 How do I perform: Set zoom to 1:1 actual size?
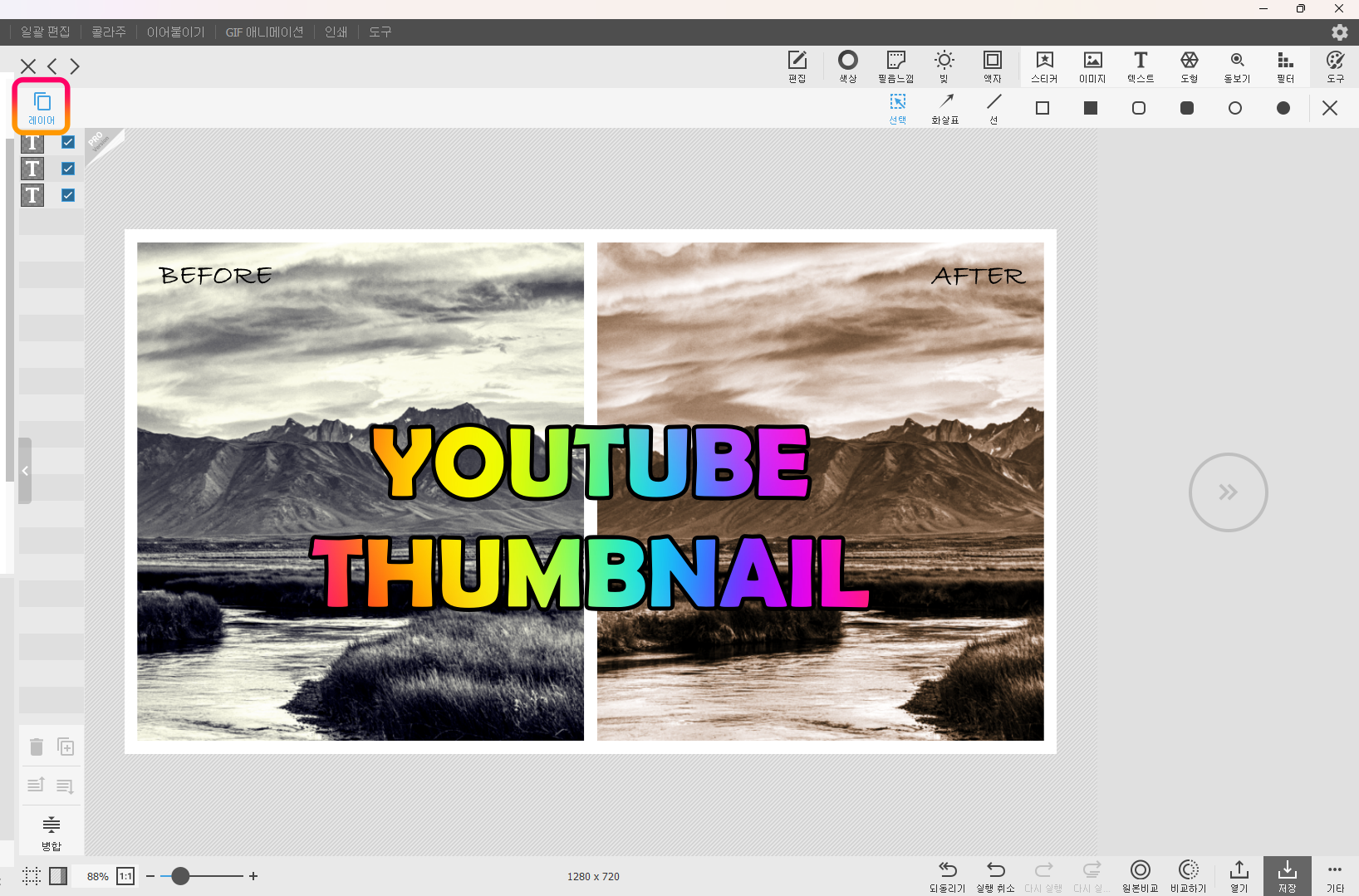pyautogui.click(x=125, y=876)
